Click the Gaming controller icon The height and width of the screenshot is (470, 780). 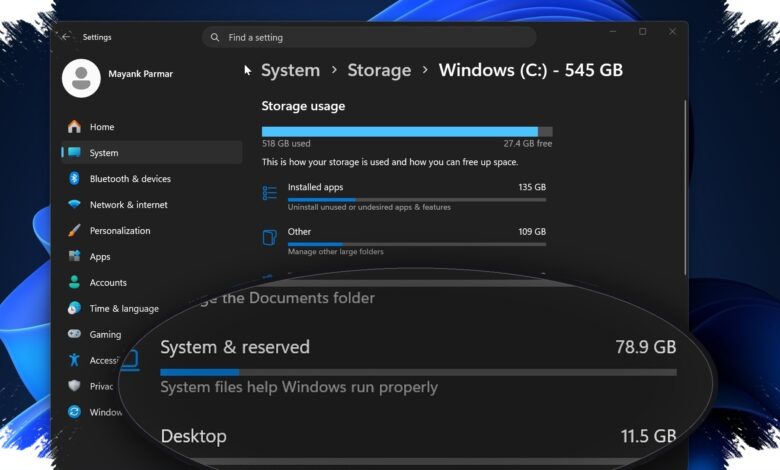tap(74, 334)
